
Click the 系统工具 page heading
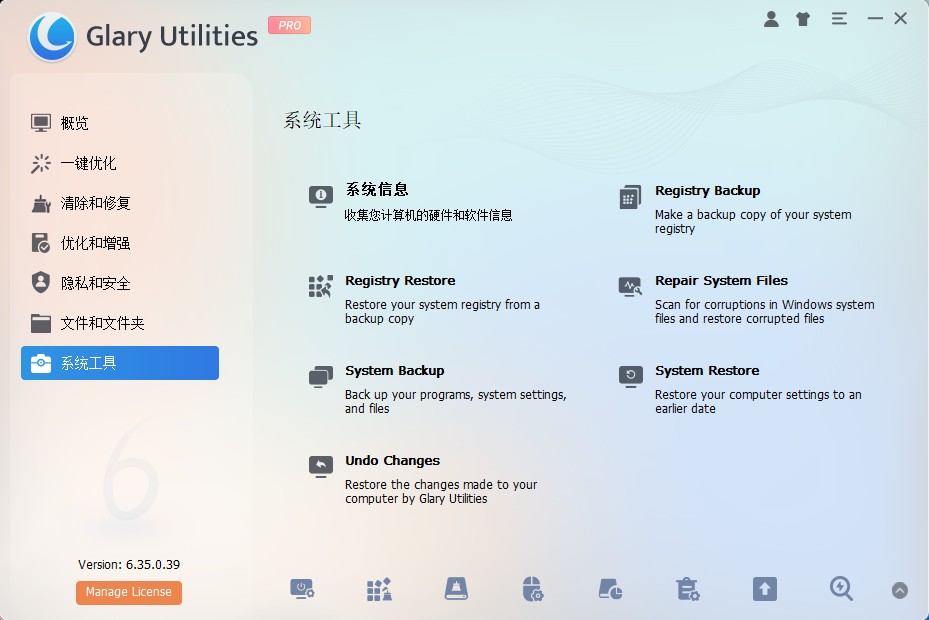coord(322,120)
